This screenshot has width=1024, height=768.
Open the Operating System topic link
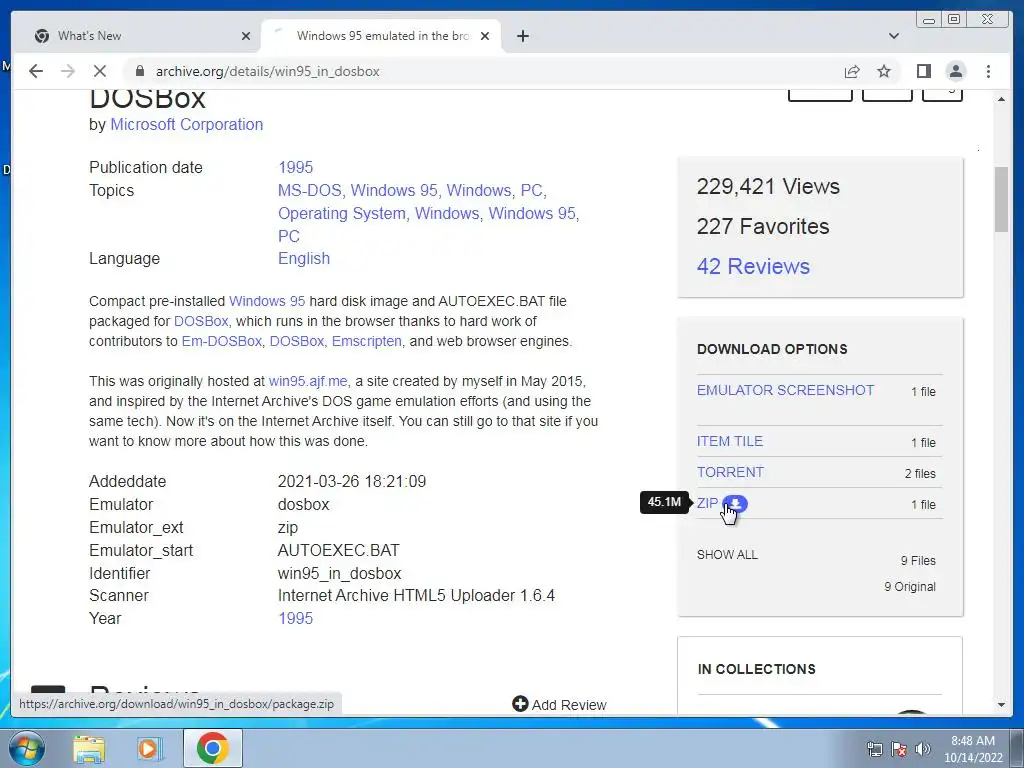point(342,213)
